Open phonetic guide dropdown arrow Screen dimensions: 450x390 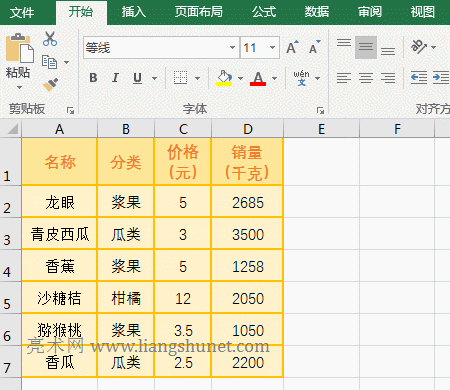[x=317, y=78]
